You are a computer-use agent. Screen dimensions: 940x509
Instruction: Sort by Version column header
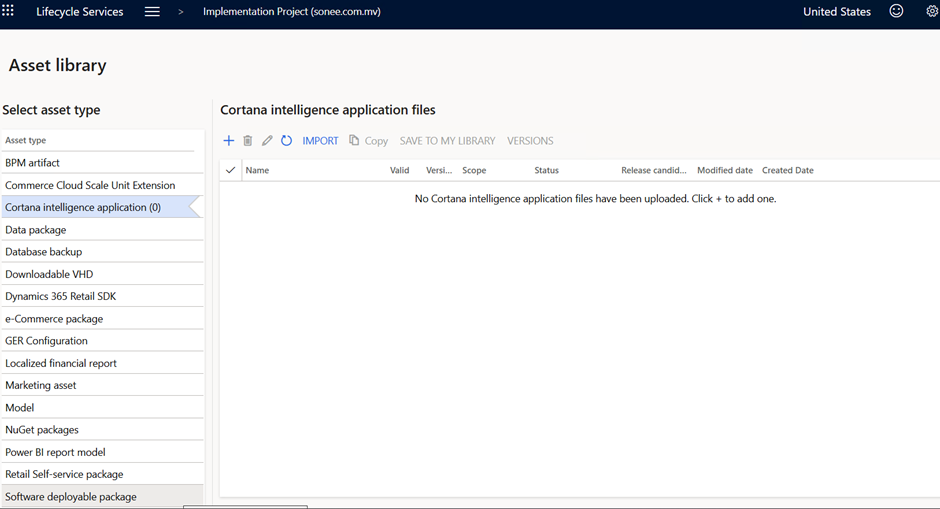(x=439, y=170)
